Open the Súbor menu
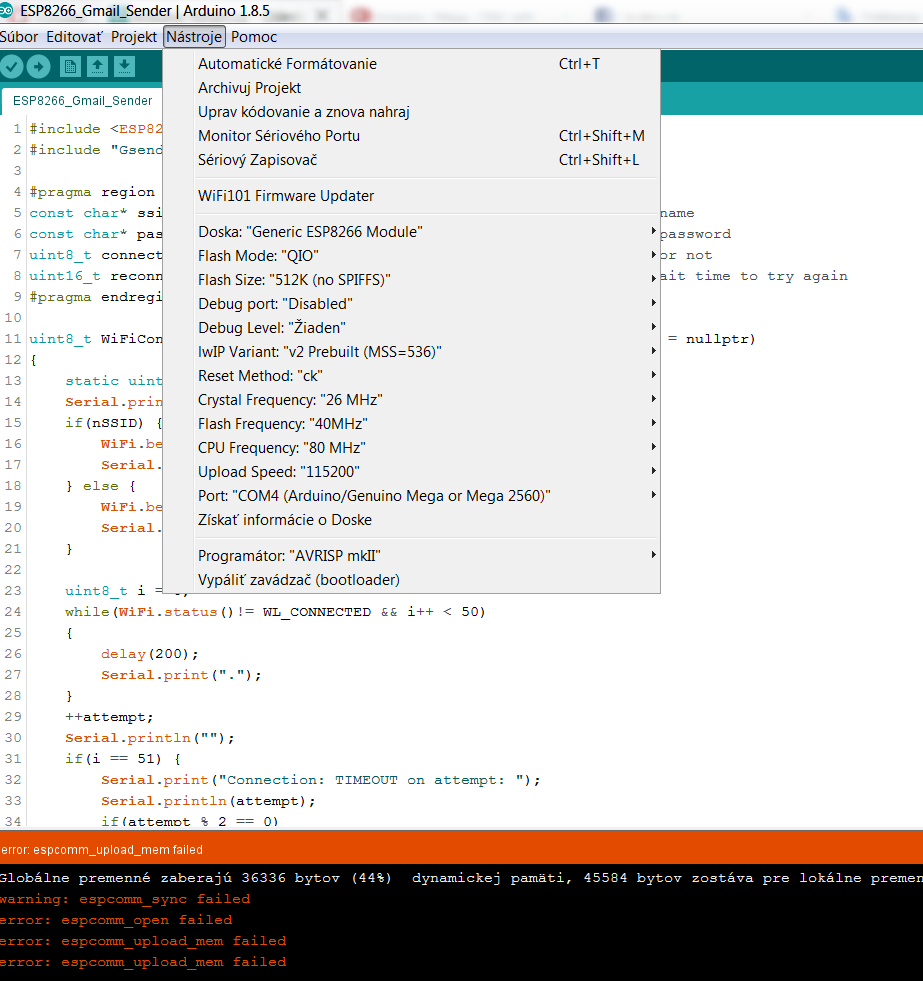The width and height of the screenshot is (923, 981). click(19, 37)
